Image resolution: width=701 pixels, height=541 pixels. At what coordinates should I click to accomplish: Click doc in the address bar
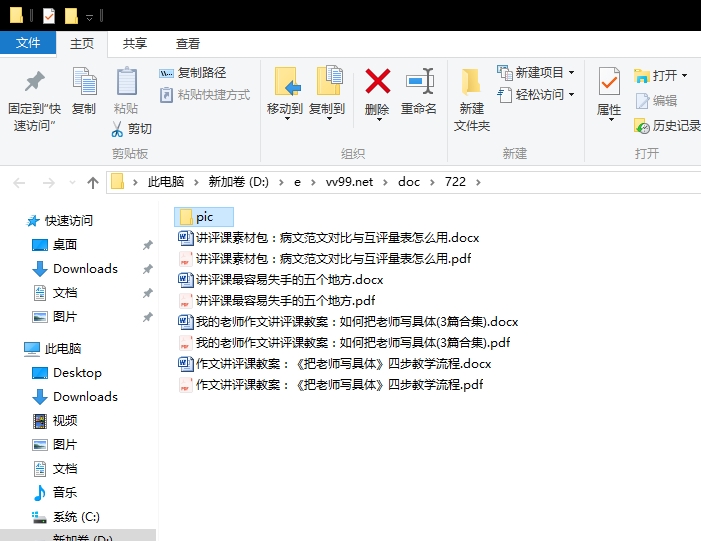pos(409,182)
